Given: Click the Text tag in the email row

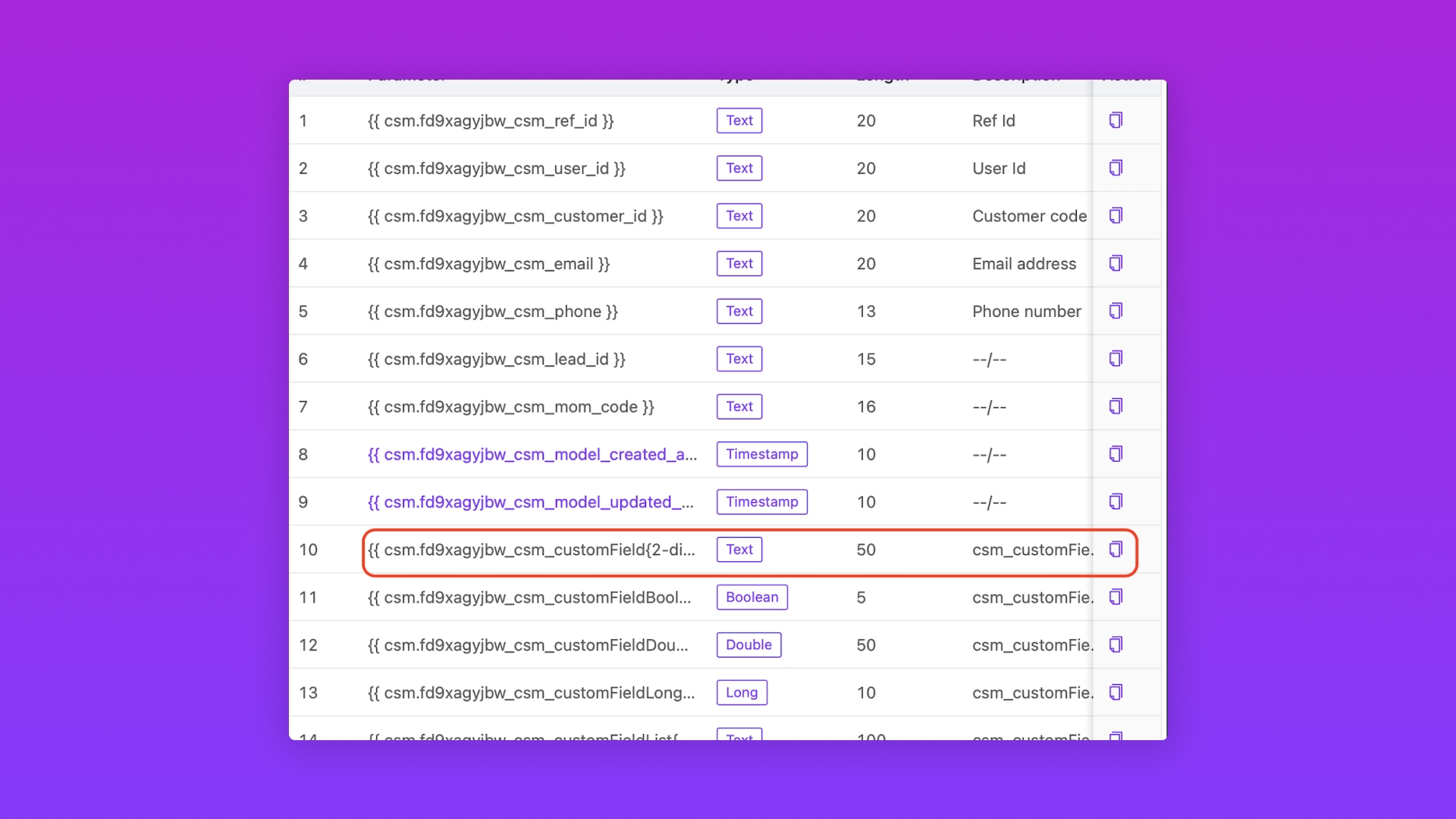Looking at the screenshot, I should click(739, 264).
